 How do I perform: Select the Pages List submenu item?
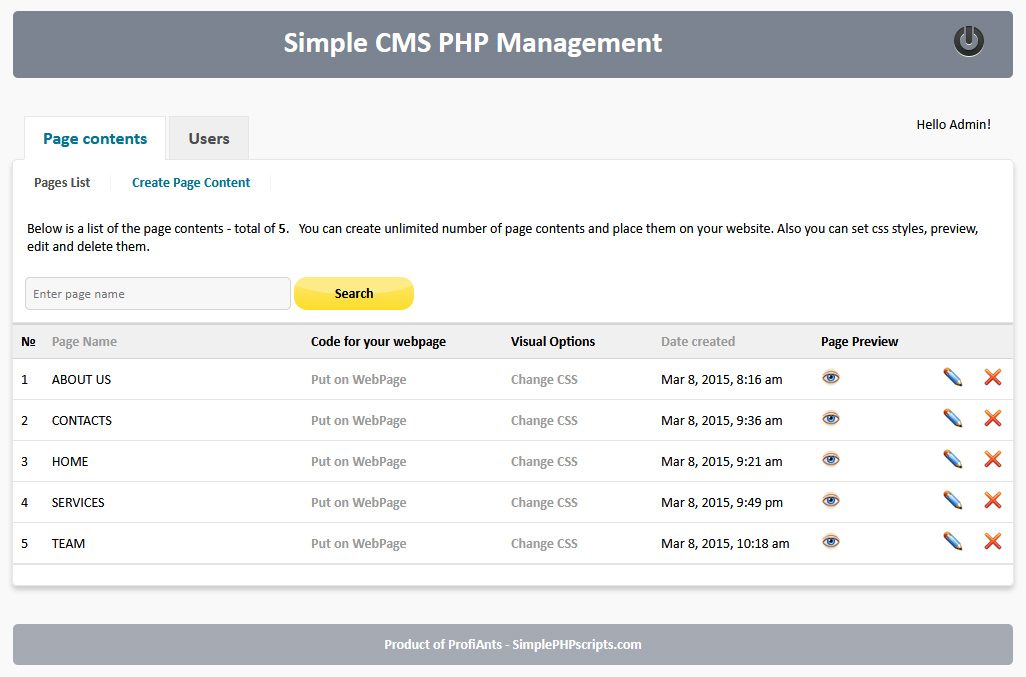62,182
